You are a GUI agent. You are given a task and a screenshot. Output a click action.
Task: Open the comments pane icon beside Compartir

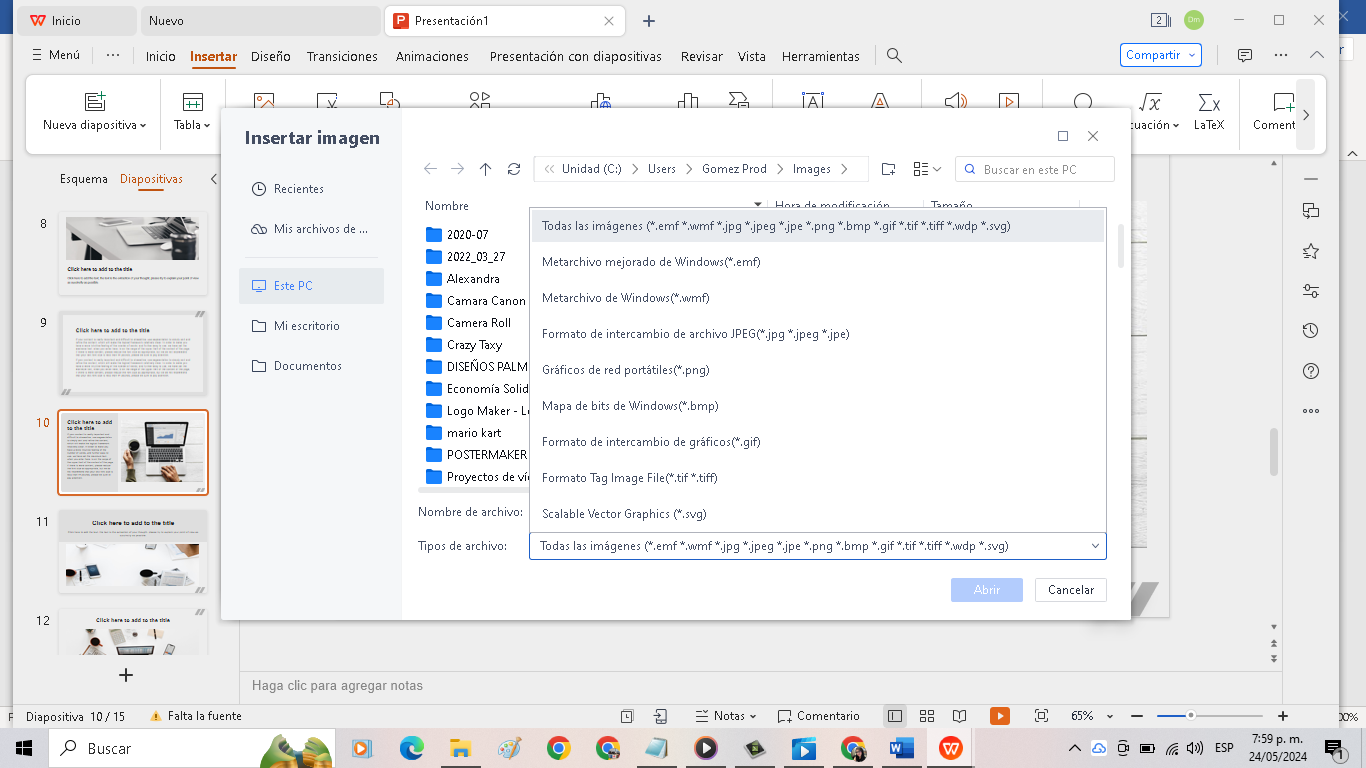point(1245,55)
